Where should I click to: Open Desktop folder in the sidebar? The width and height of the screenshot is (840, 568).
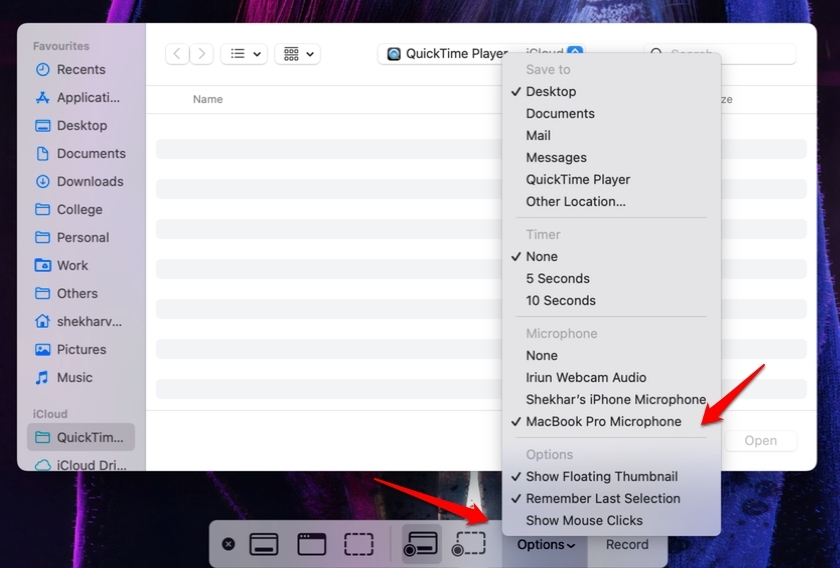tap(80, 125)
